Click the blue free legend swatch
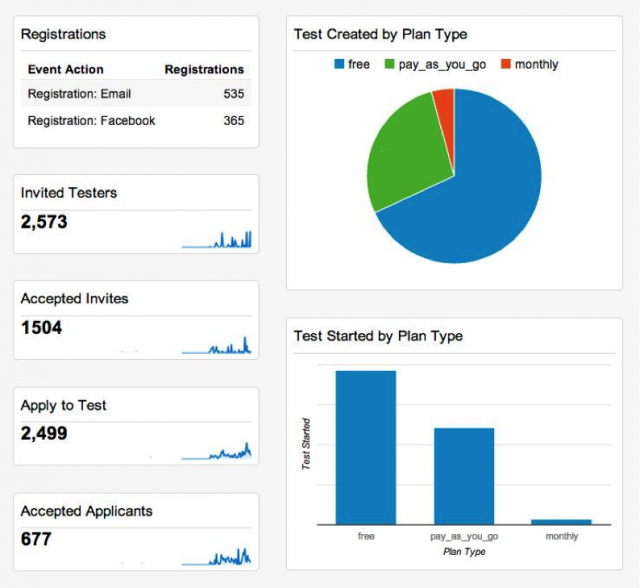Viewport: 640px width, 588px height. point(339,64)
